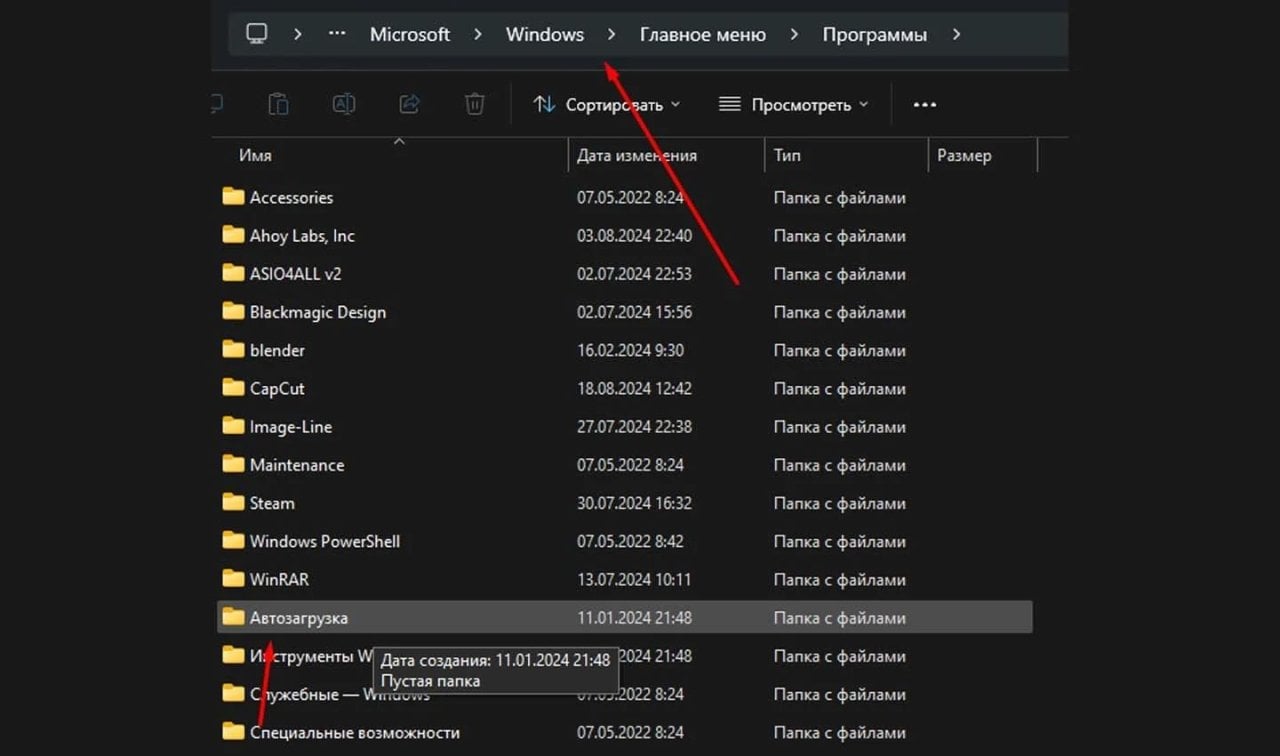The width and height of the screenshot is (1280, 756).
Task: Open the three-dot See more toolbar menu
Action: [x=925, y=104]
